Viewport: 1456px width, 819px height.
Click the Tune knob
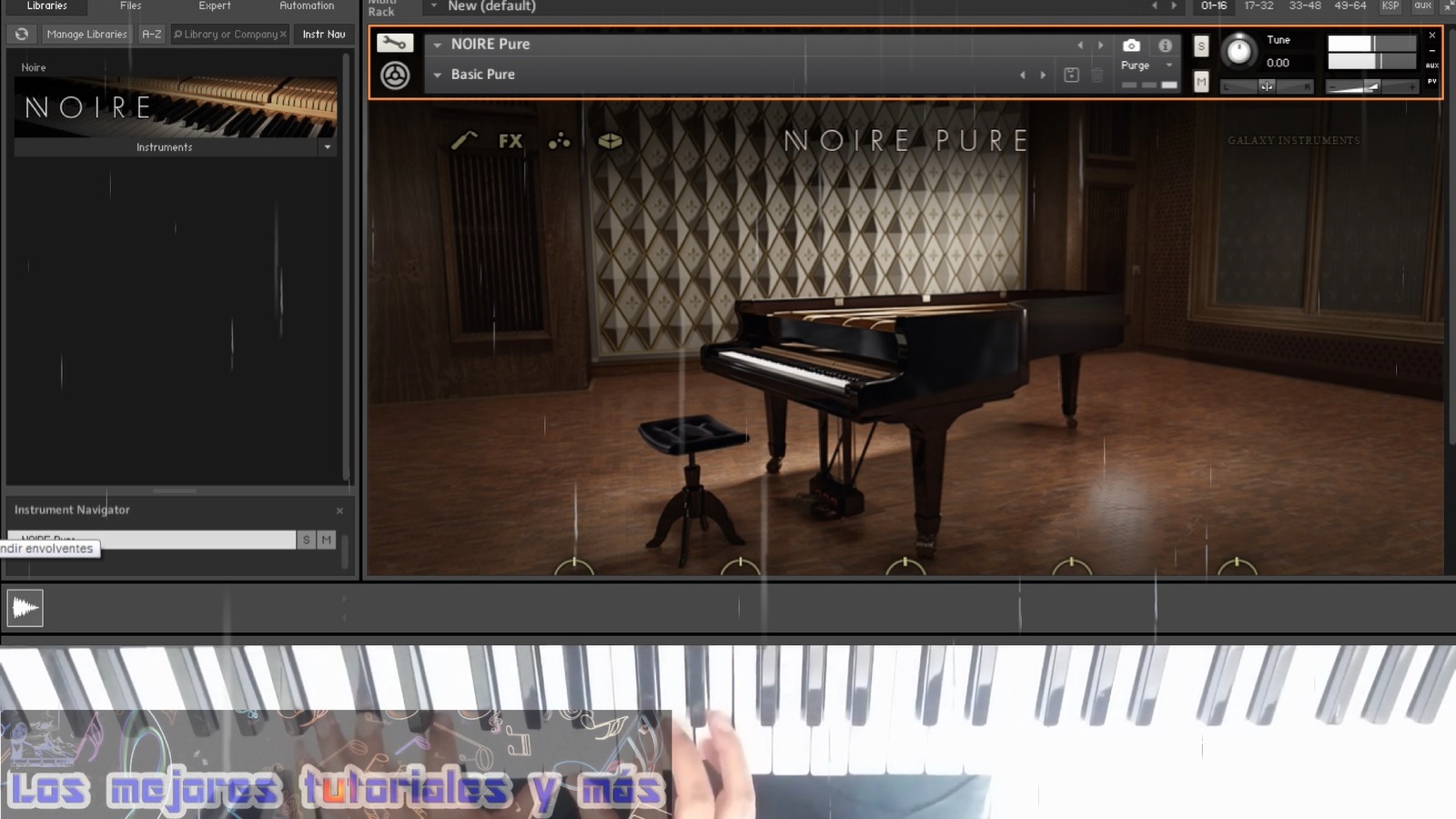(x=1239, y=51)
